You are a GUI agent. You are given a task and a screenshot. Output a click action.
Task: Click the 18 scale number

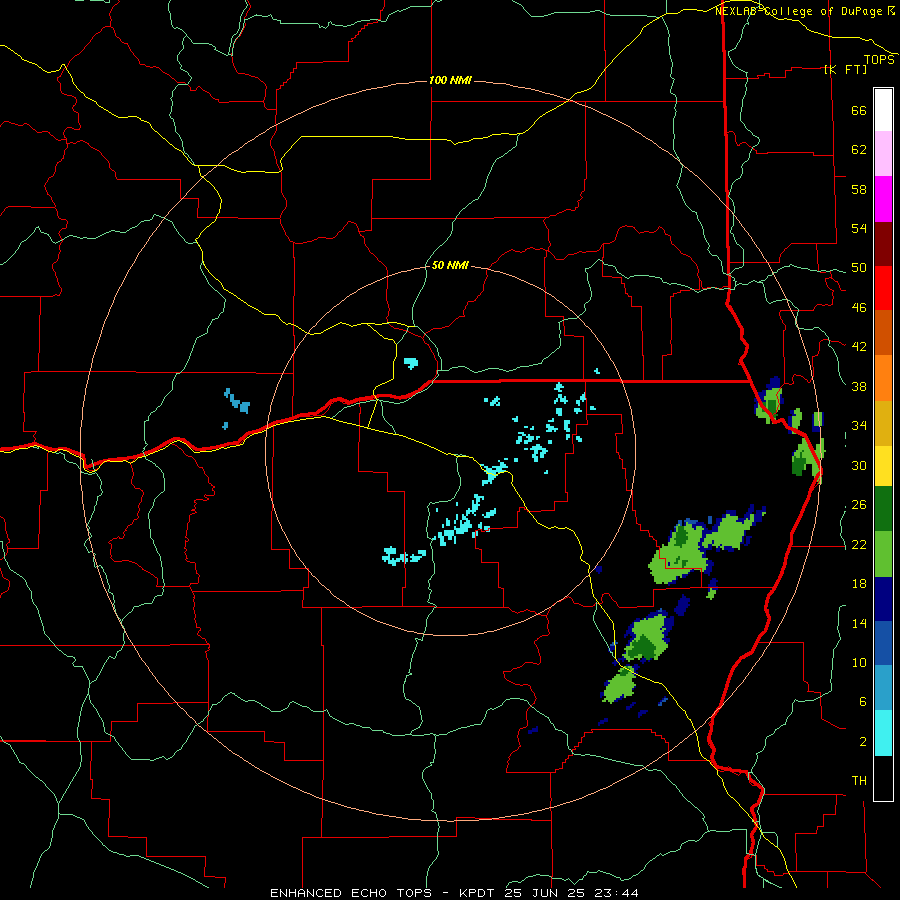coord(859,584)
